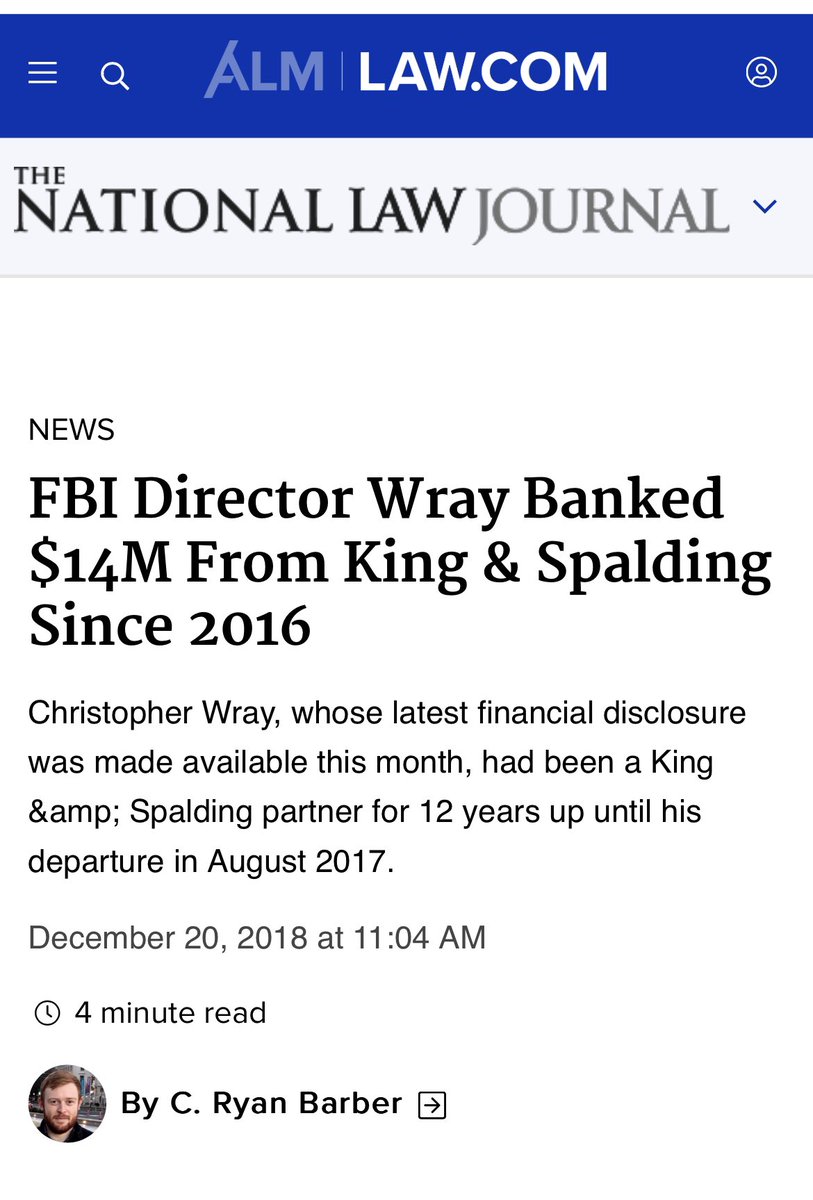Click The National Law Journal logo
The image size is (813, 1200).
click(370, 207)
